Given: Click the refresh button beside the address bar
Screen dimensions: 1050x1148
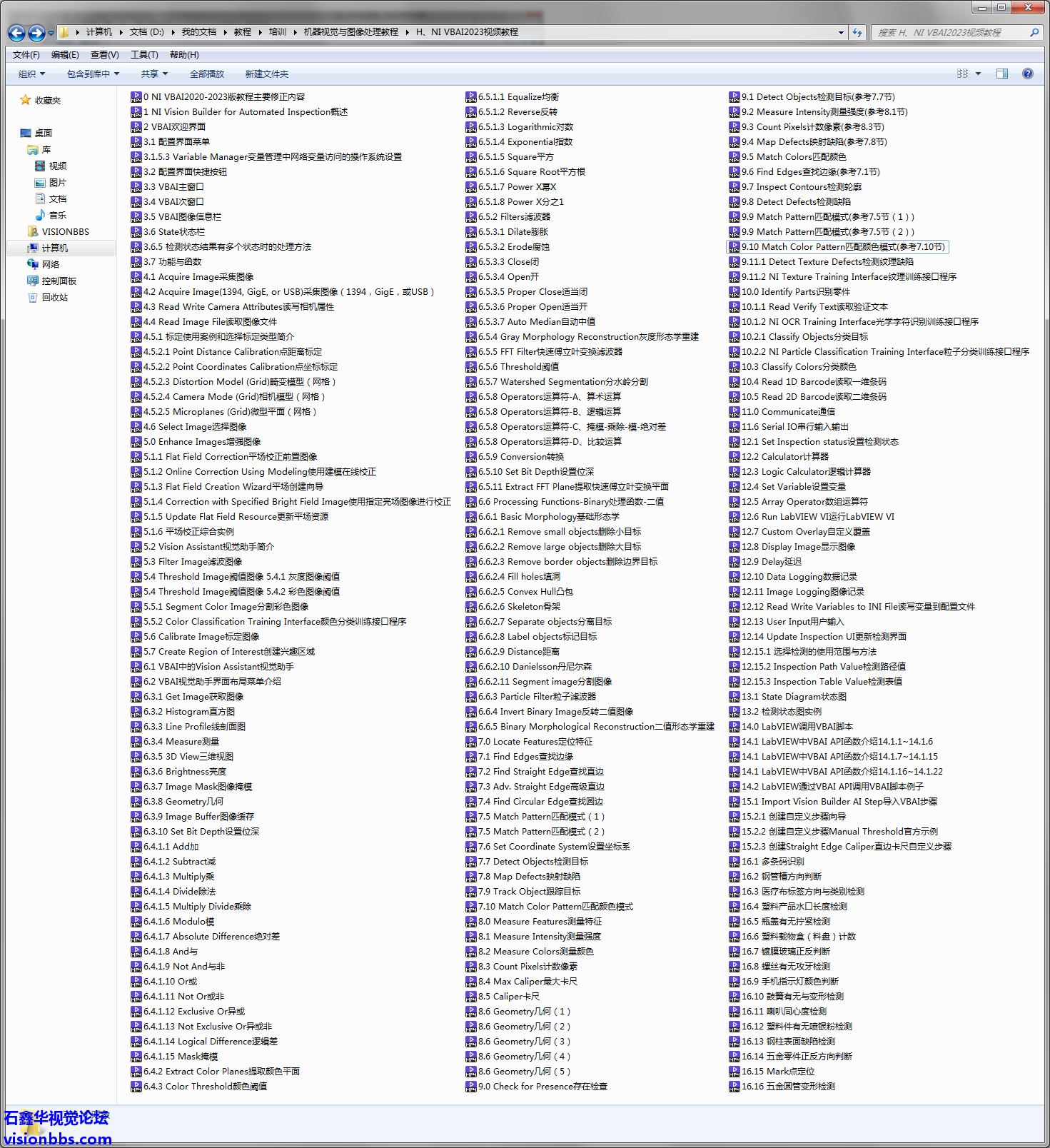Looking at the screenshot, I should (857, 32).
